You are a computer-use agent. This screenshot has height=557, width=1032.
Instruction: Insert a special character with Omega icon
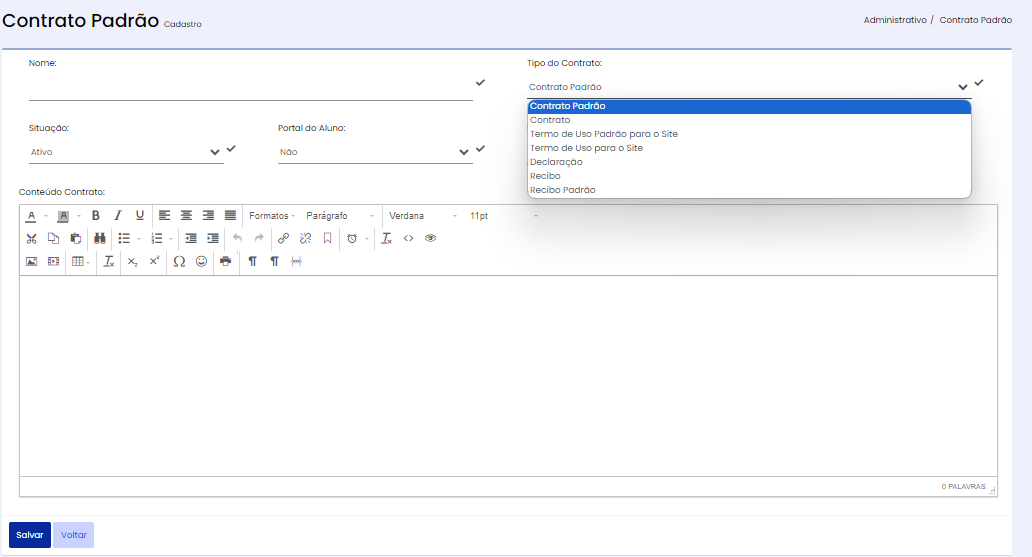(x=179, y=261)
